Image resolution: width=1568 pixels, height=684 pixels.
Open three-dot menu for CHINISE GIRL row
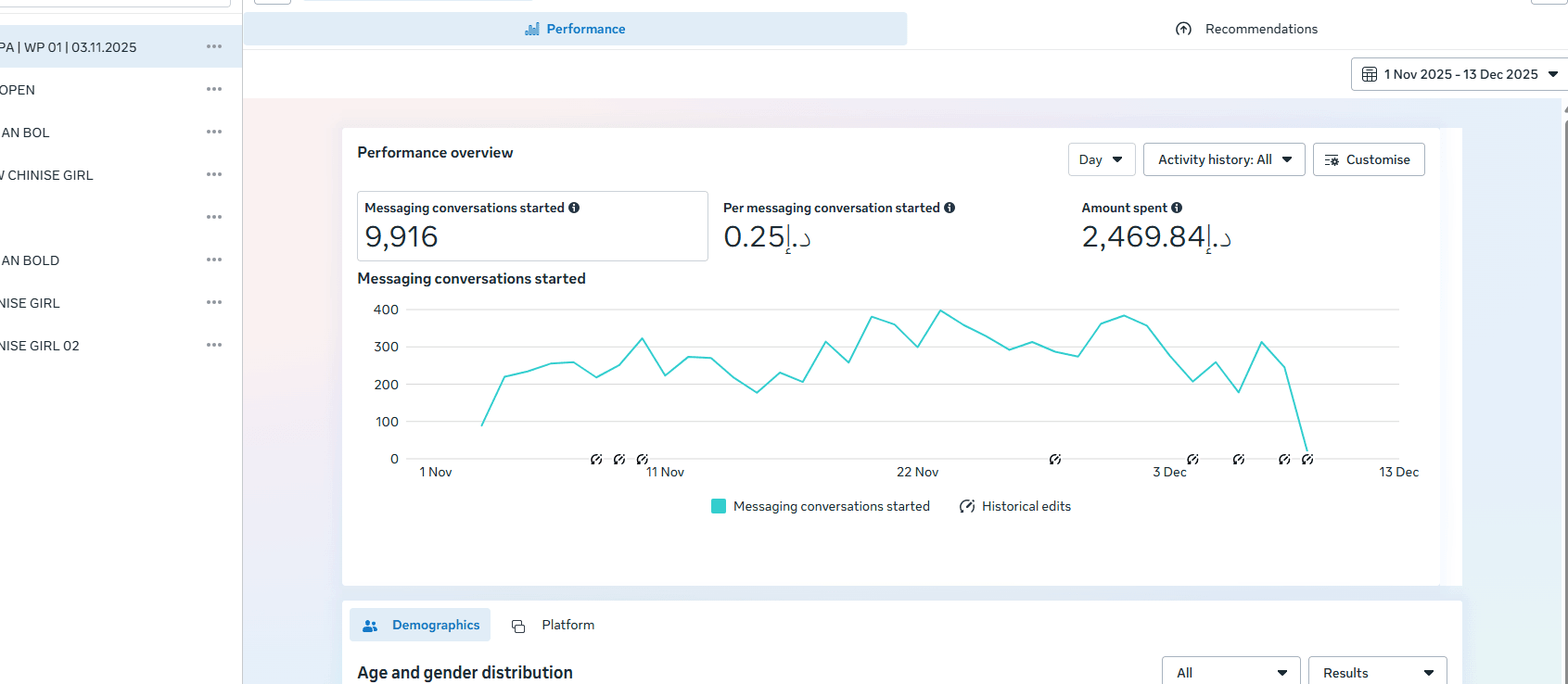[214, 174]
